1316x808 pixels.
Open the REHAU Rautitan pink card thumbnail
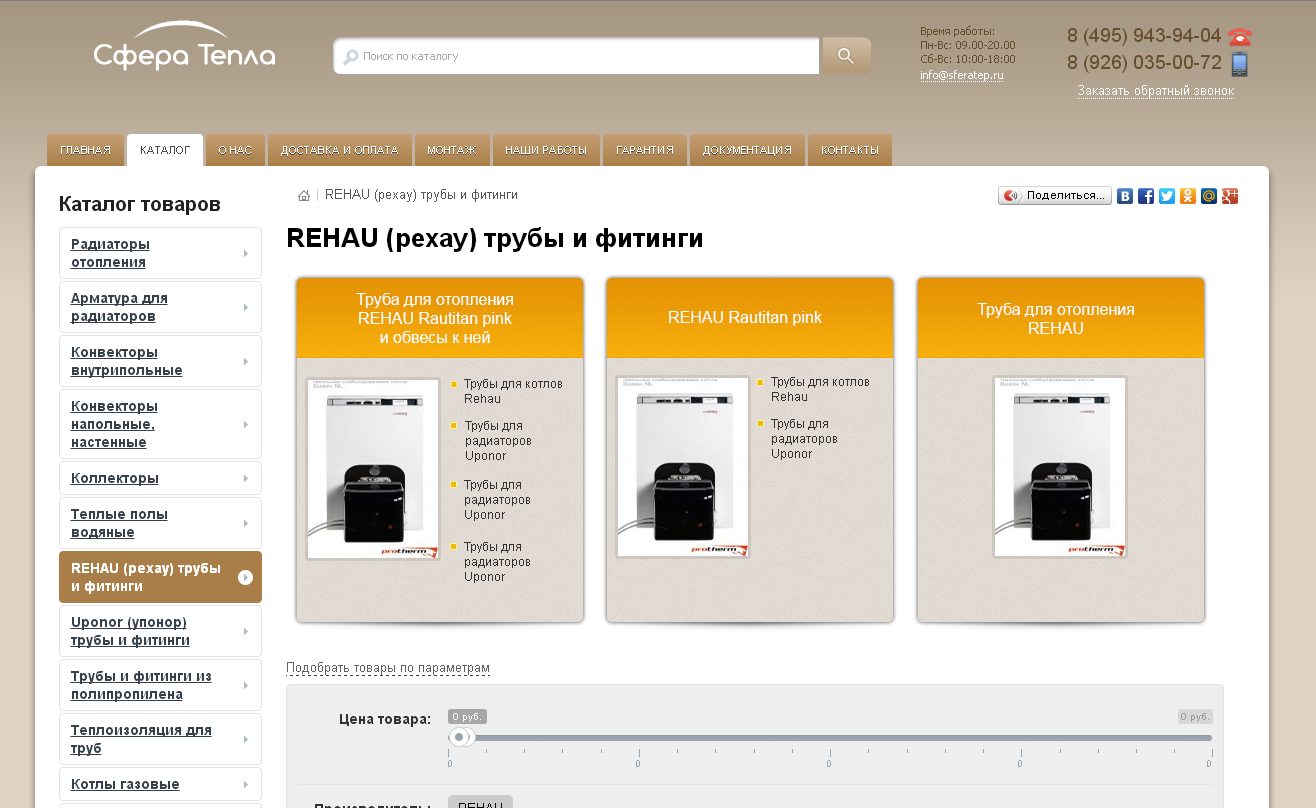tap(683, 467)
